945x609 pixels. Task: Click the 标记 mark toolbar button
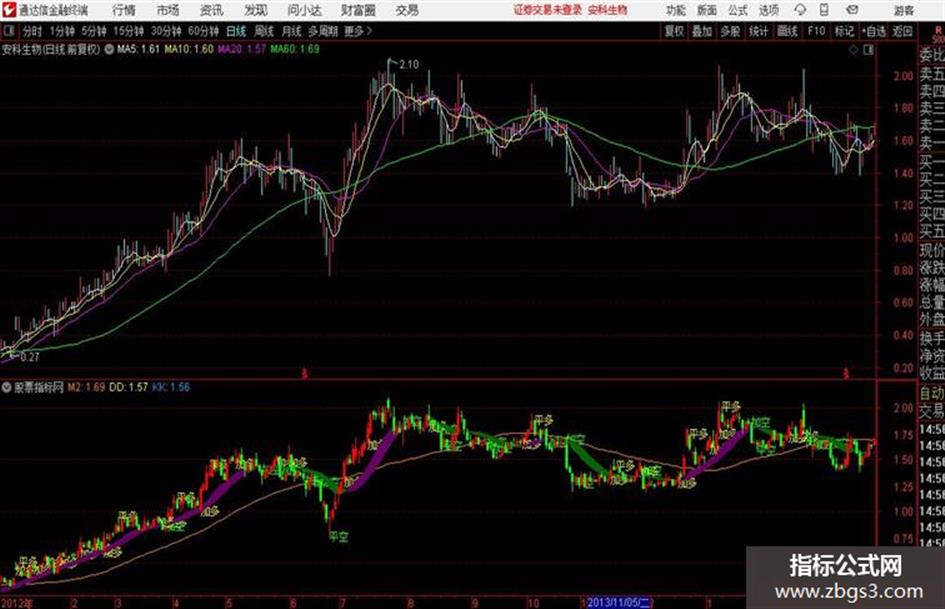[844, 31]
